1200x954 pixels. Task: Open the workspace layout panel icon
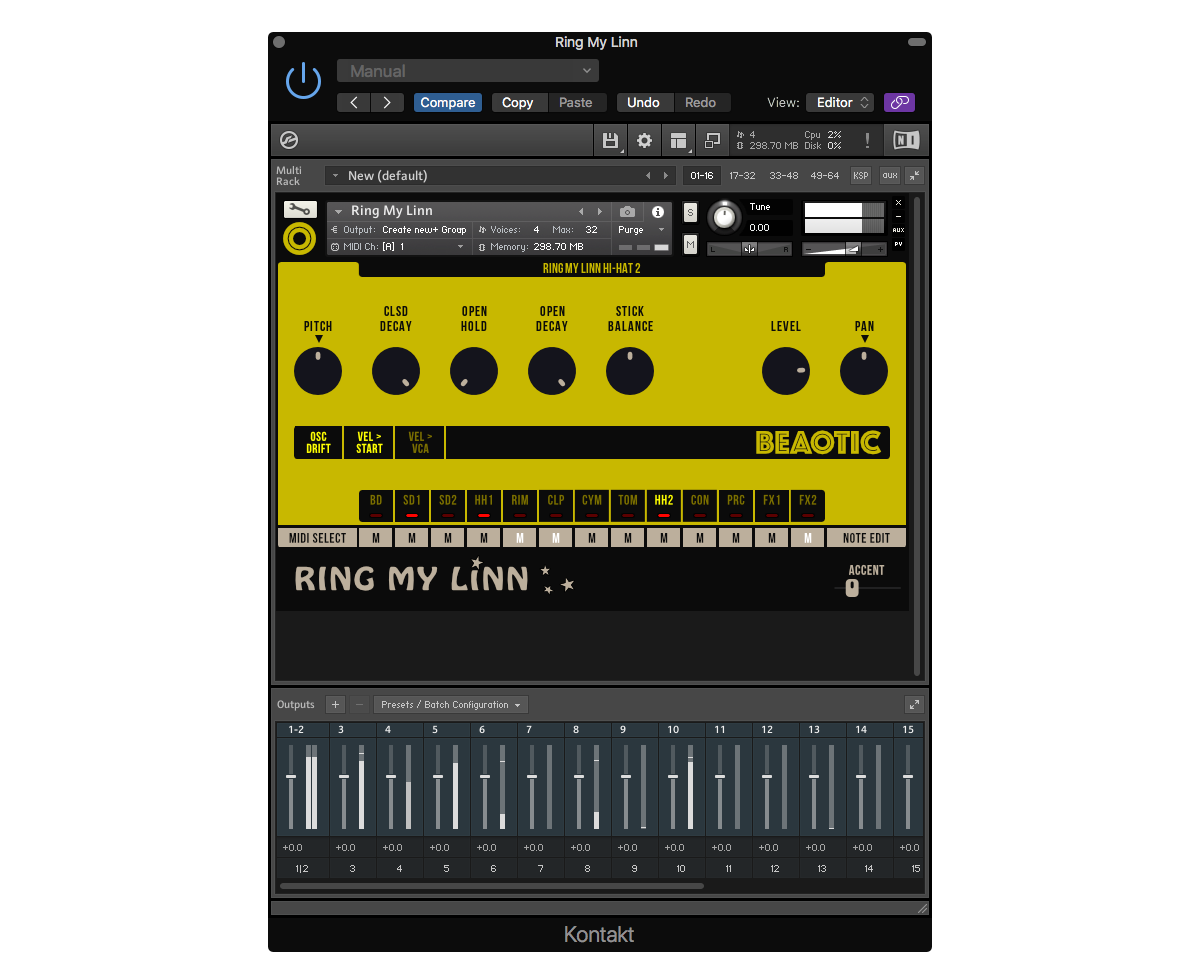679,140
